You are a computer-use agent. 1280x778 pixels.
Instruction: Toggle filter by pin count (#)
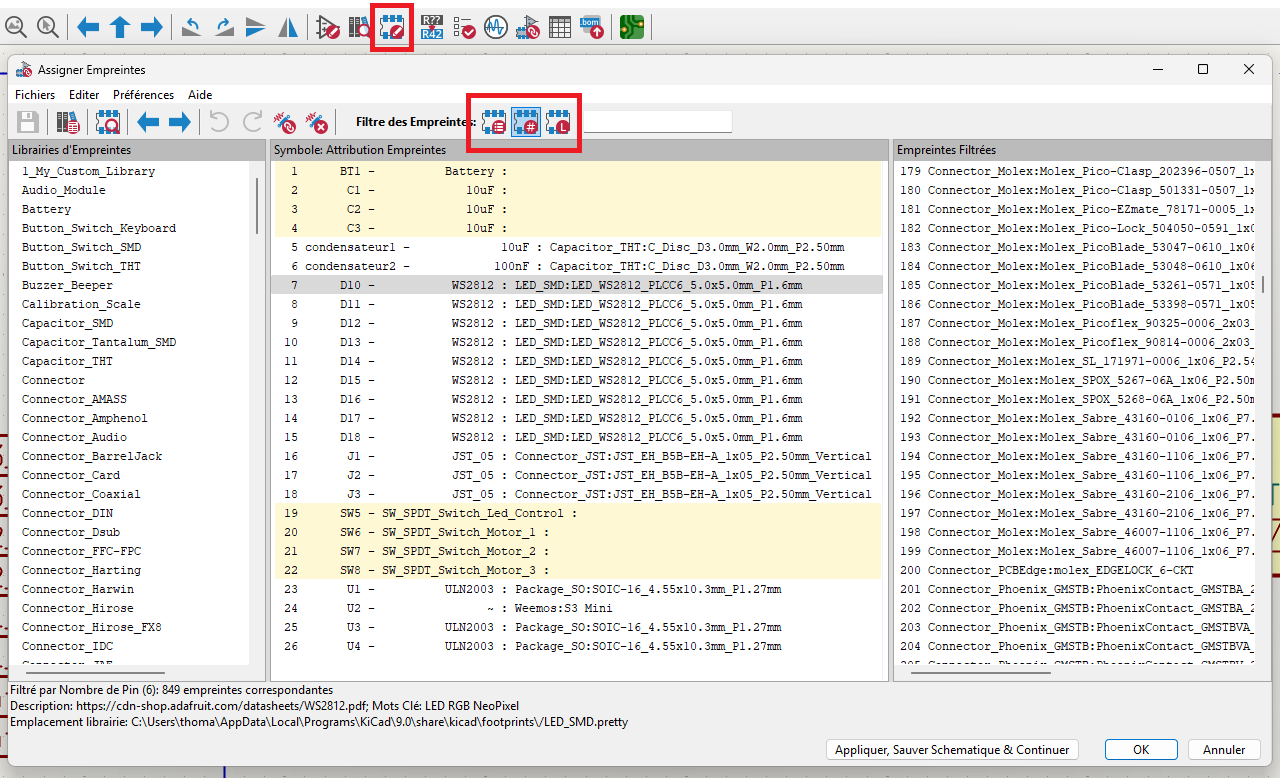click(x=526, y=122)
